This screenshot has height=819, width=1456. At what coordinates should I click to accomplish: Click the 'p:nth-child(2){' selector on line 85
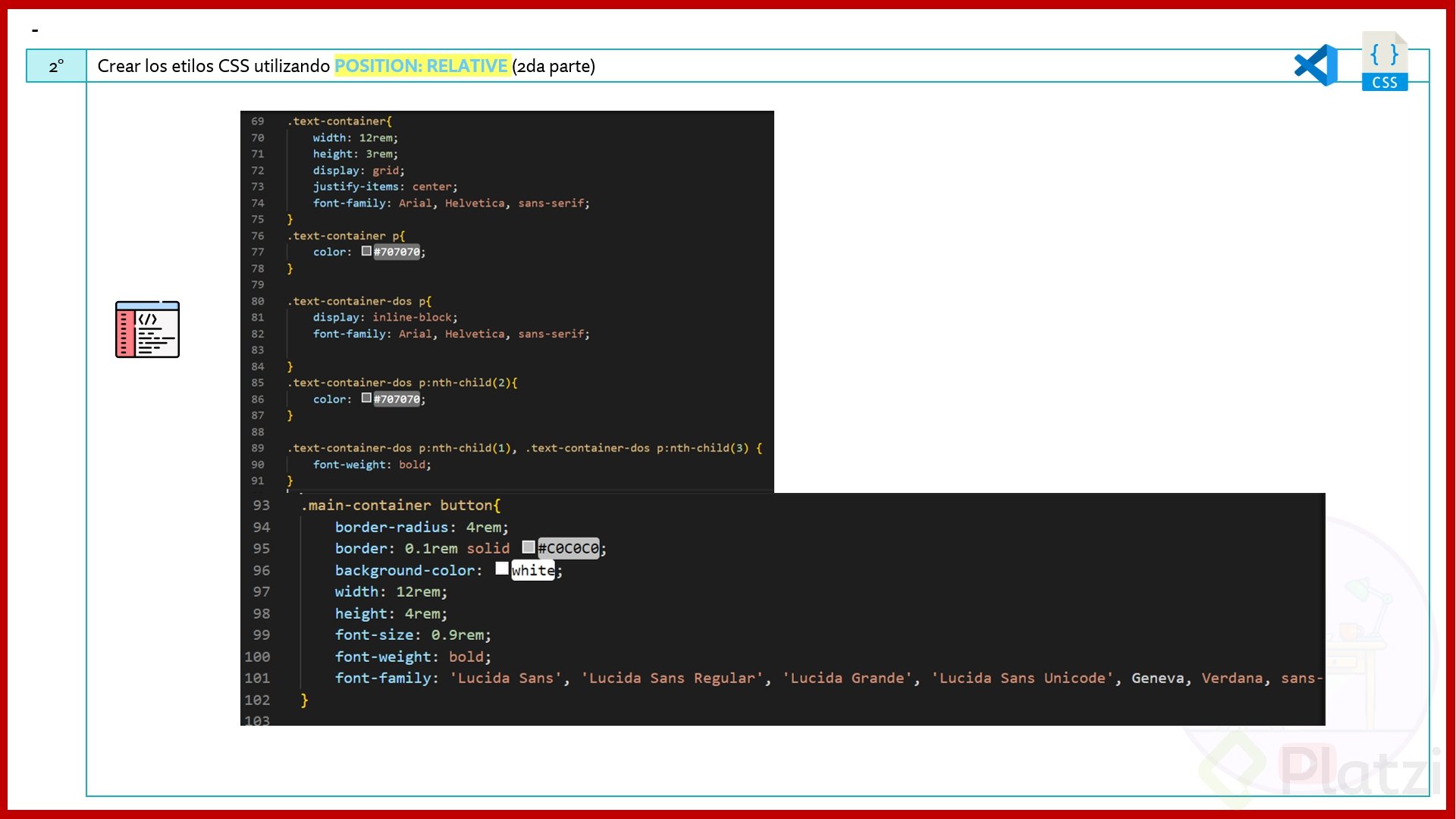(468, 383)
